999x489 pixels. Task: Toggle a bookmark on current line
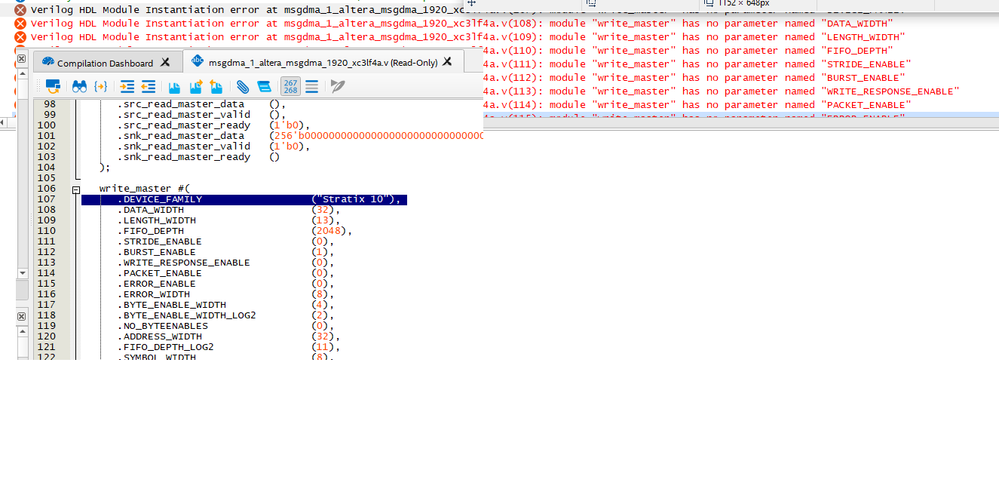[174, 87]
